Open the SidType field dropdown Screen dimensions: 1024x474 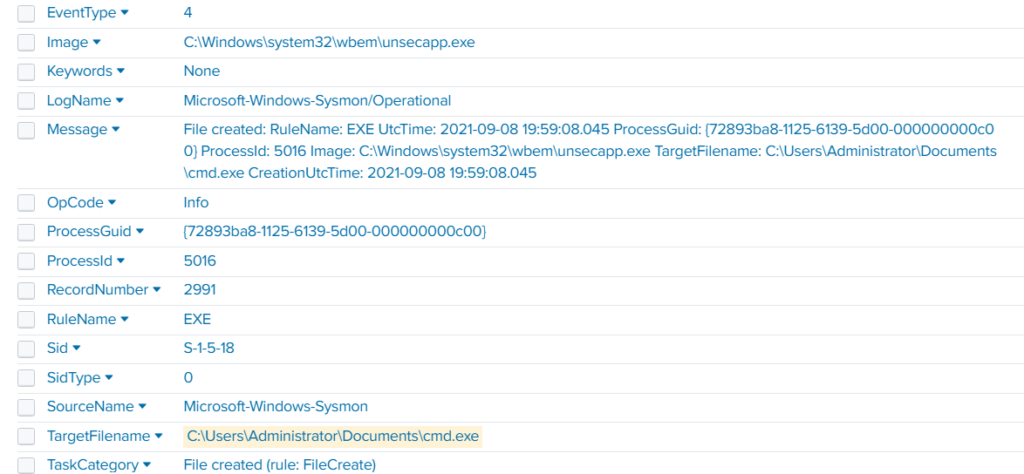(109, 377)
